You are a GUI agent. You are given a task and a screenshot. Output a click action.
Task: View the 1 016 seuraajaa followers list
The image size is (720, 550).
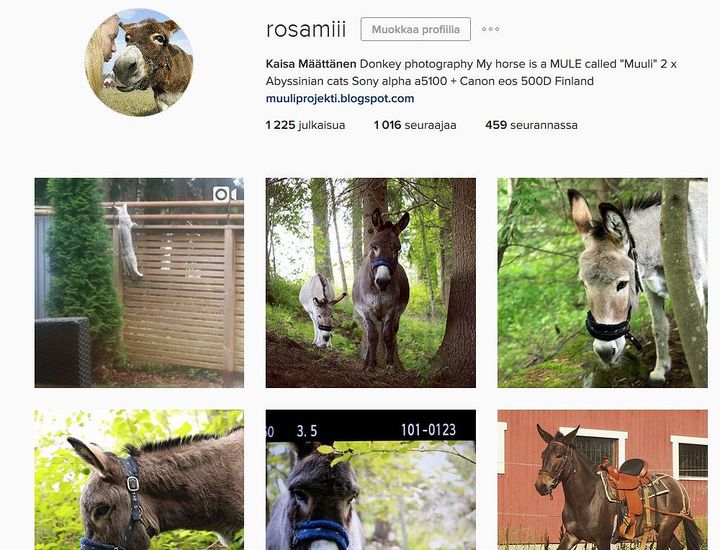click(x=415, y=125)
